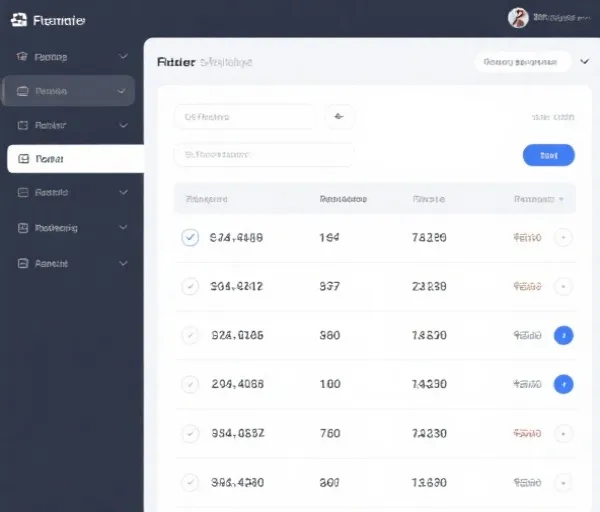The width and height of the screenshot is (600, 512).
Task: Click the blue round button in the 100 row
Action: pos(564,384)
